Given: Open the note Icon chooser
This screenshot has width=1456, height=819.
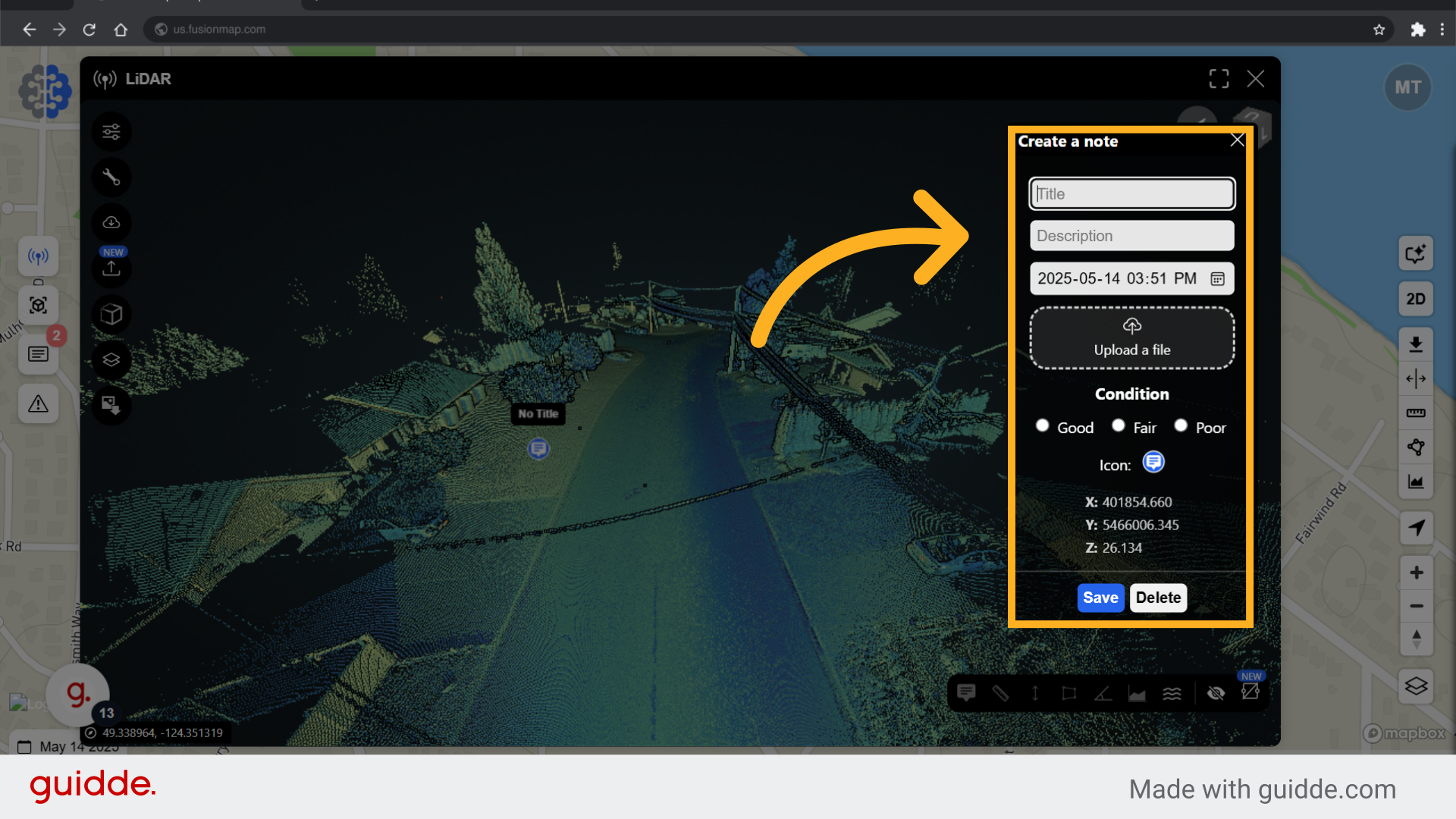Looking at the screenshot, I should click(1153, 463).
